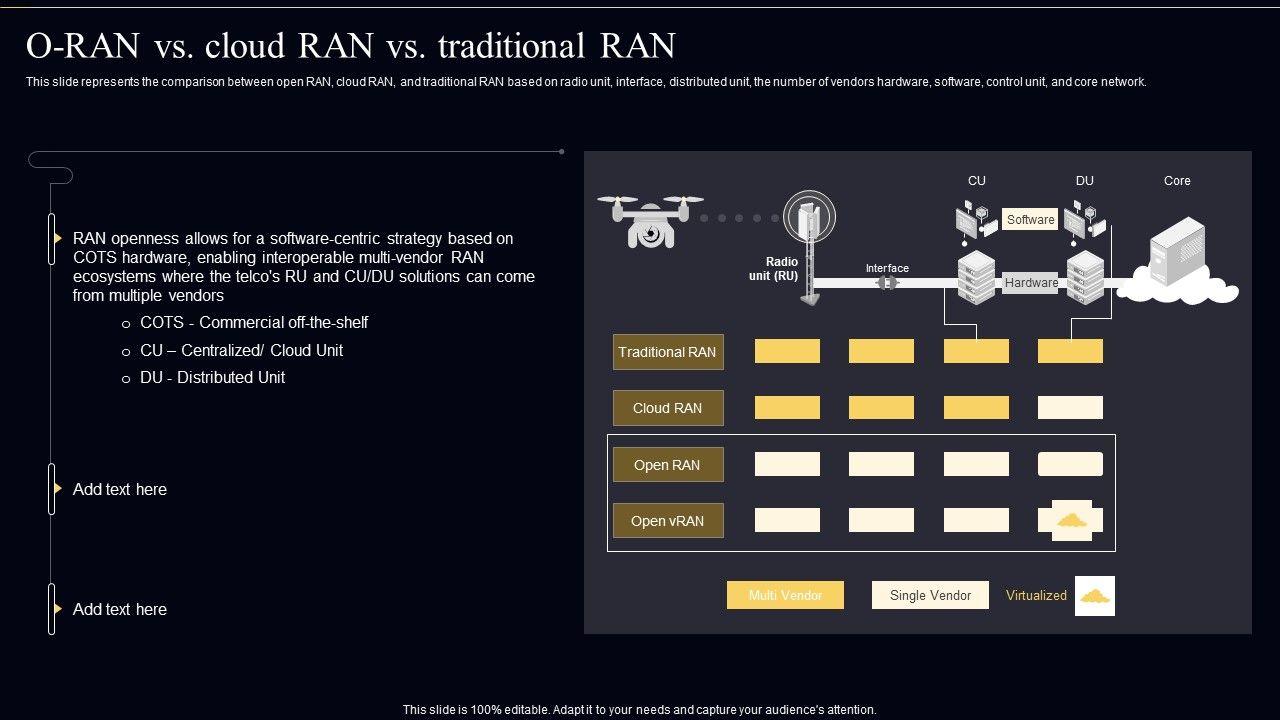The height and width of the screenshot is (720, 1280).
Task: Click the cloud icon in Open vRAN row
Action: pyautogui.click(x=1072, y=520)
